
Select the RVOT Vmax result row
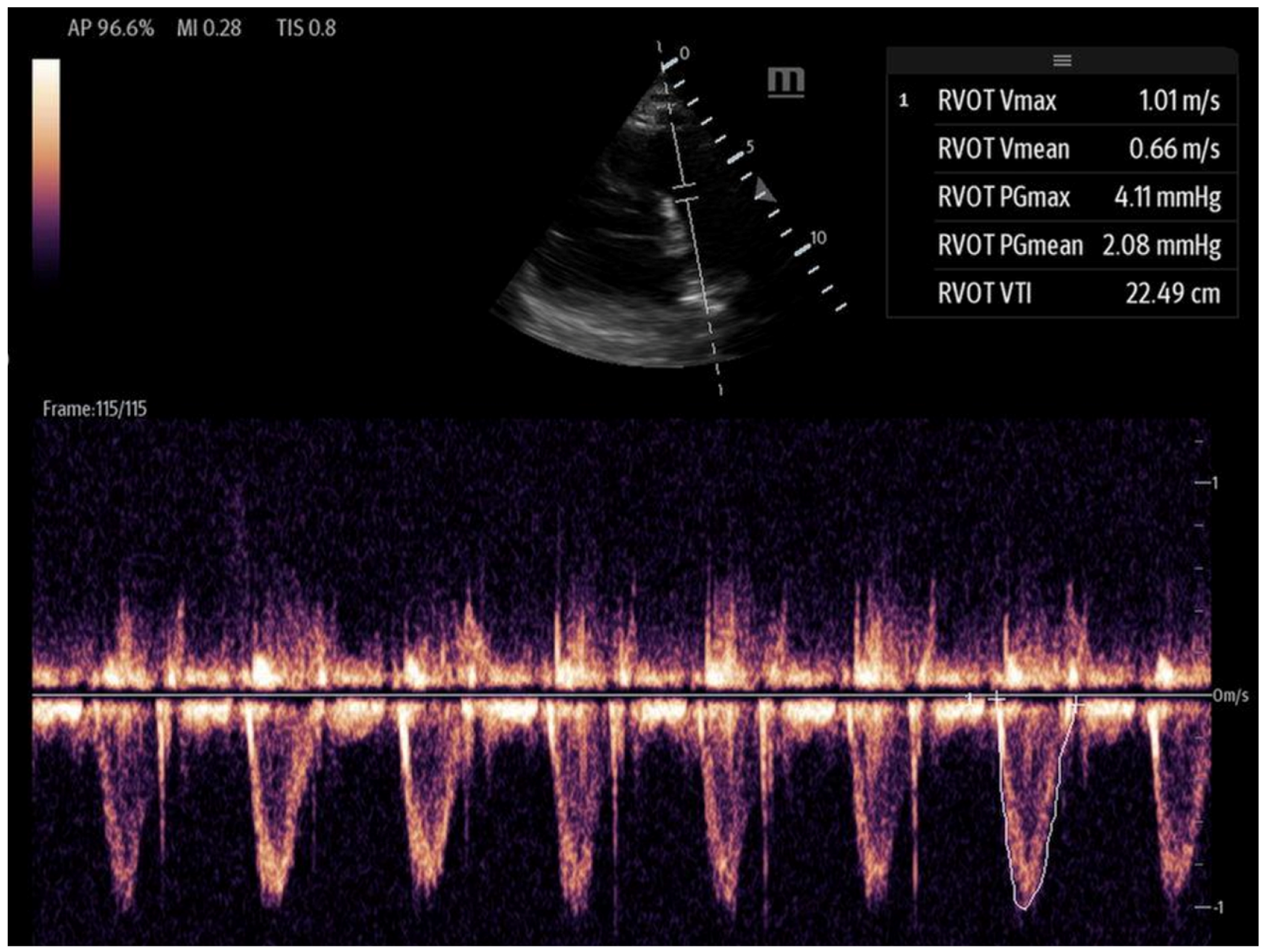(1078, 101)
